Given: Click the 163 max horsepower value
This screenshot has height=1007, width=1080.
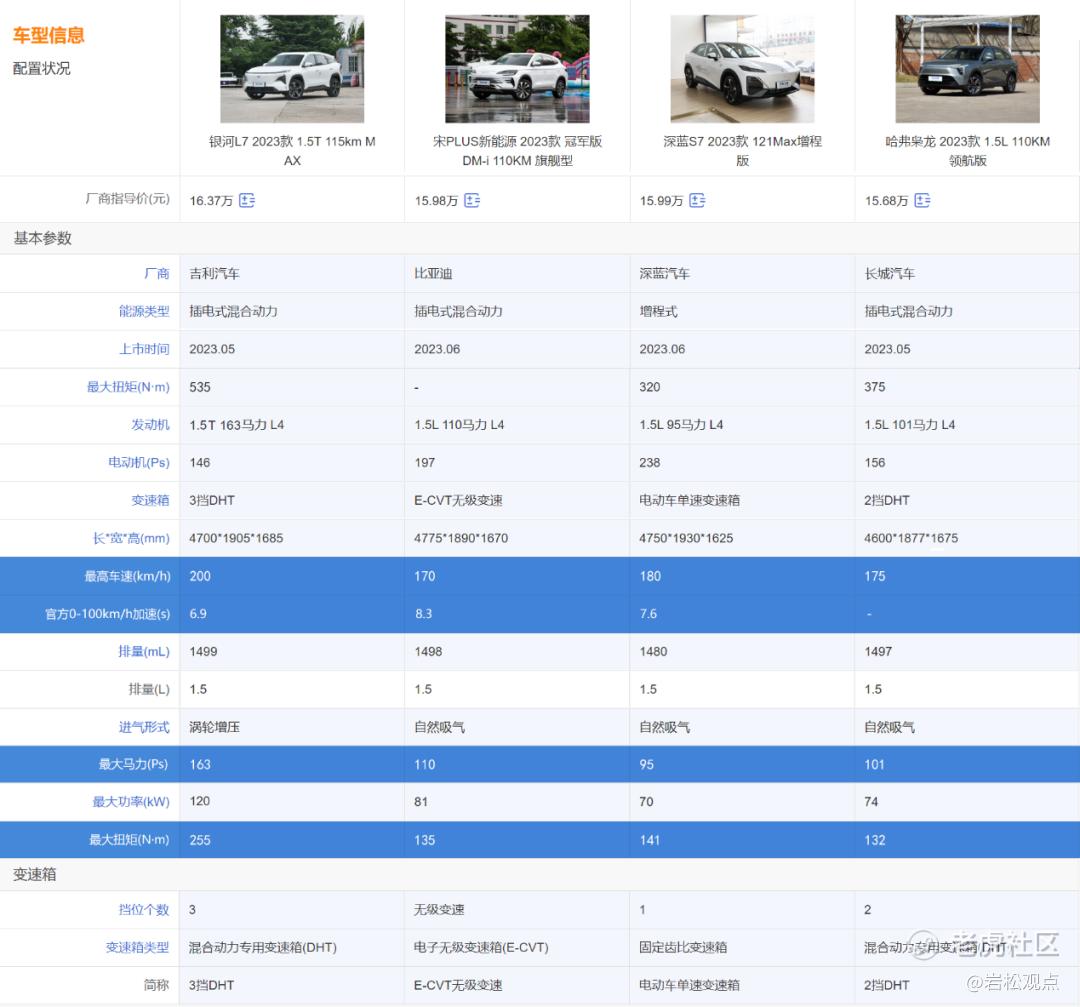Looking at the screenshot, I should point(200,765).
